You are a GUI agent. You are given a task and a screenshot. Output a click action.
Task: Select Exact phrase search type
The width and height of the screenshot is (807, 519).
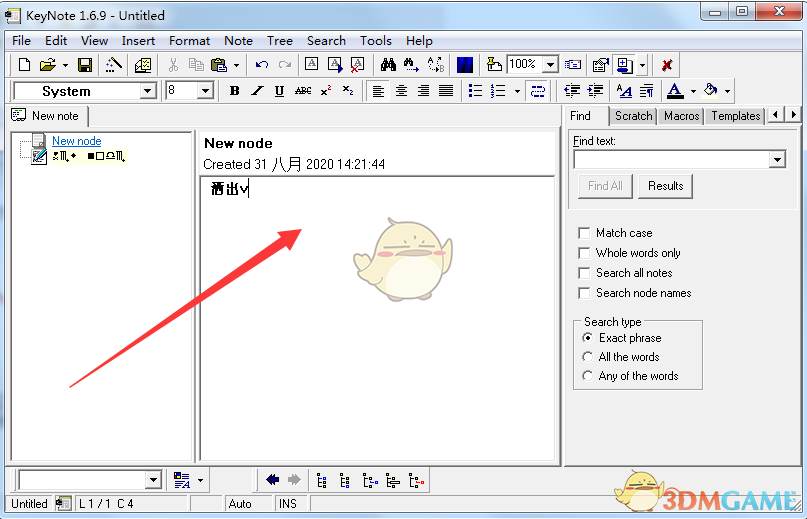[x=587, y=338]
